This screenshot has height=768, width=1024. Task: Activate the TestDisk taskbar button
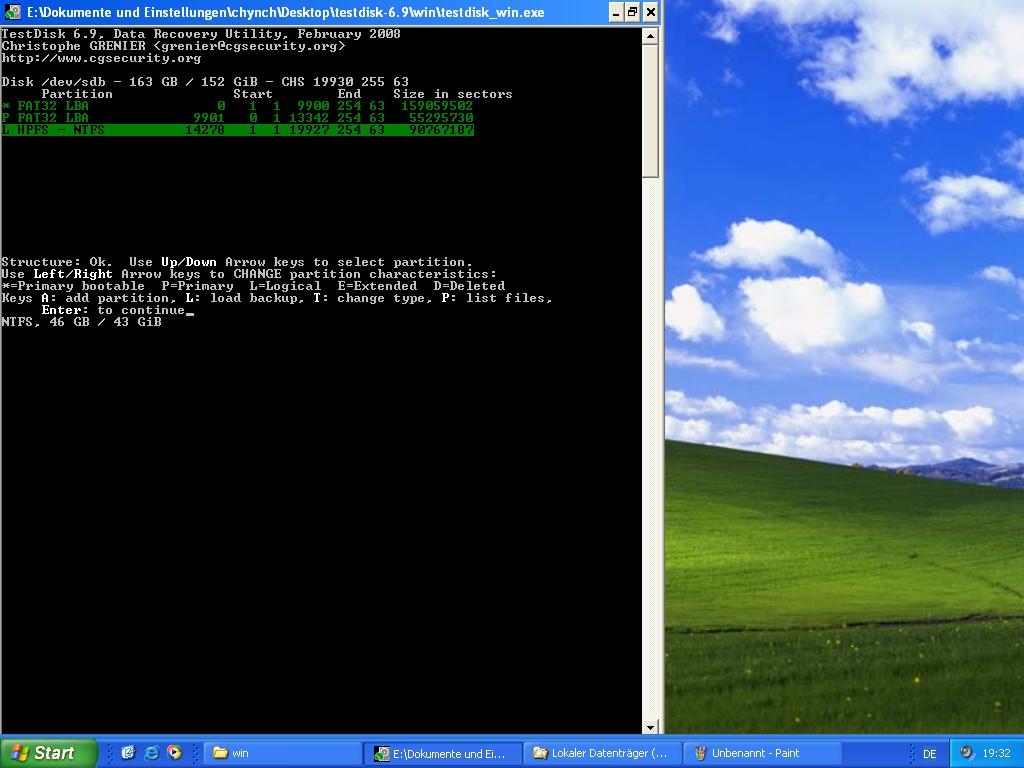tap(444, 753)
